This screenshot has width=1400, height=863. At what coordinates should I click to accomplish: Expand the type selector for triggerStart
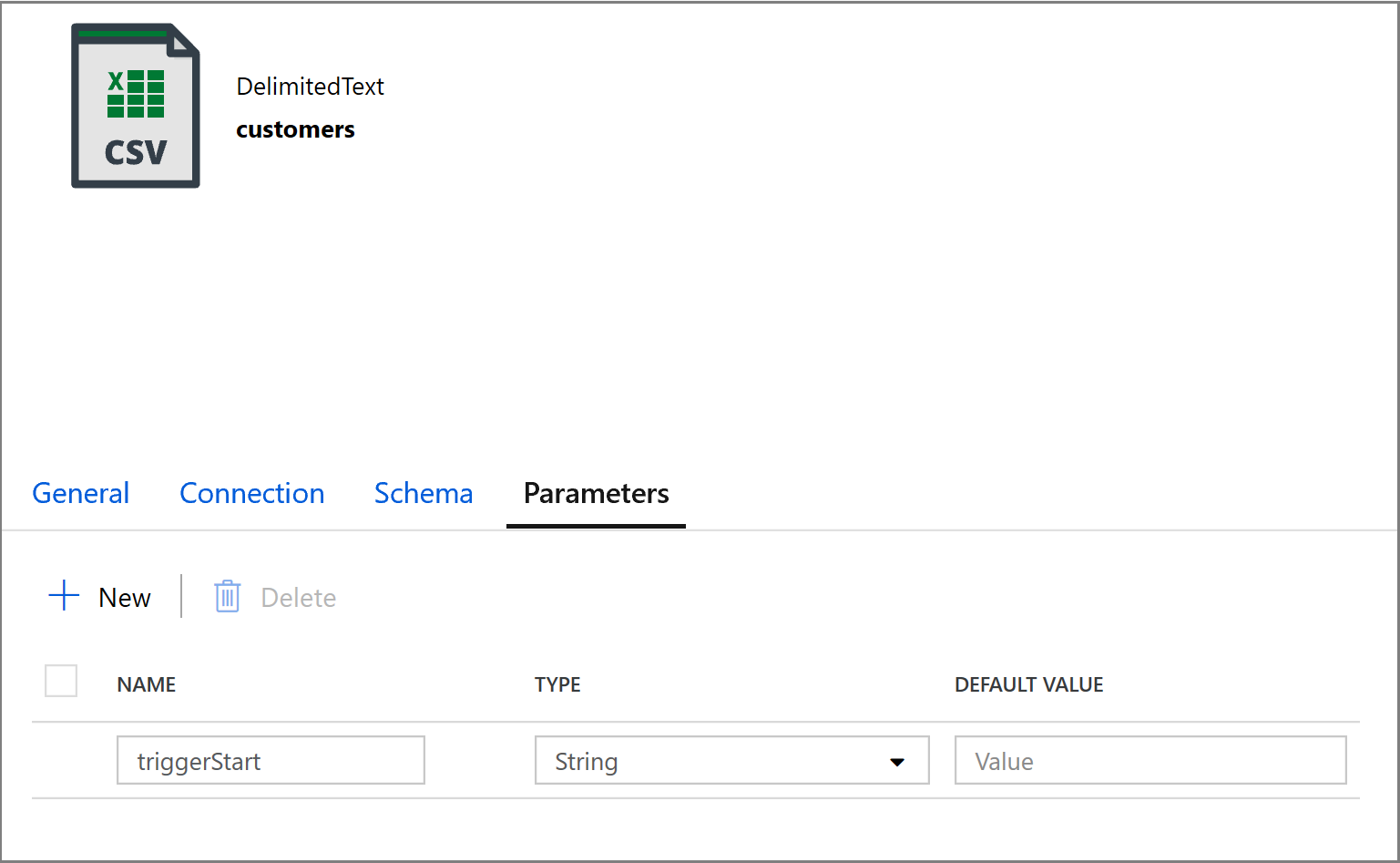pyautogui.click(x=898, y=761)
